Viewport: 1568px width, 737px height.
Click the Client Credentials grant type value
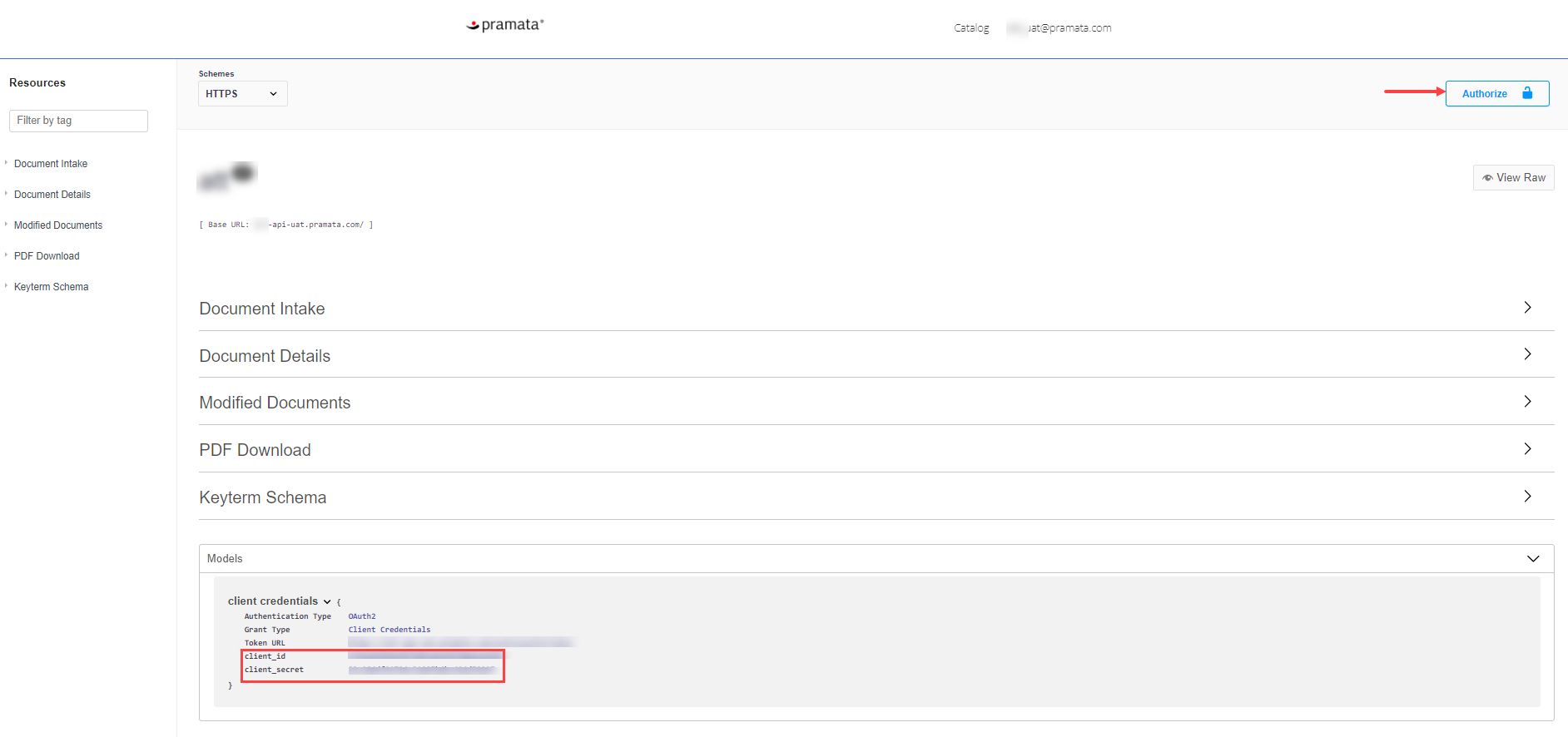[x=390, y=630]
